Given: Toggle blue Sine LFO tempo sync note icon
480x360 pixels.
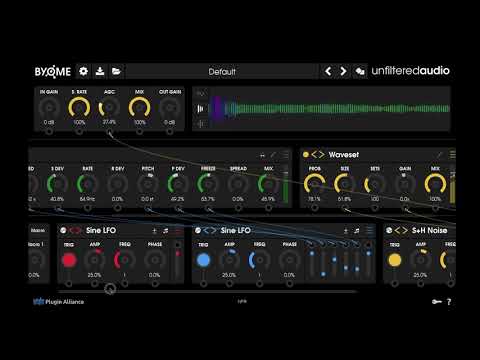Looking at the screenshot, I should point(357,231).
